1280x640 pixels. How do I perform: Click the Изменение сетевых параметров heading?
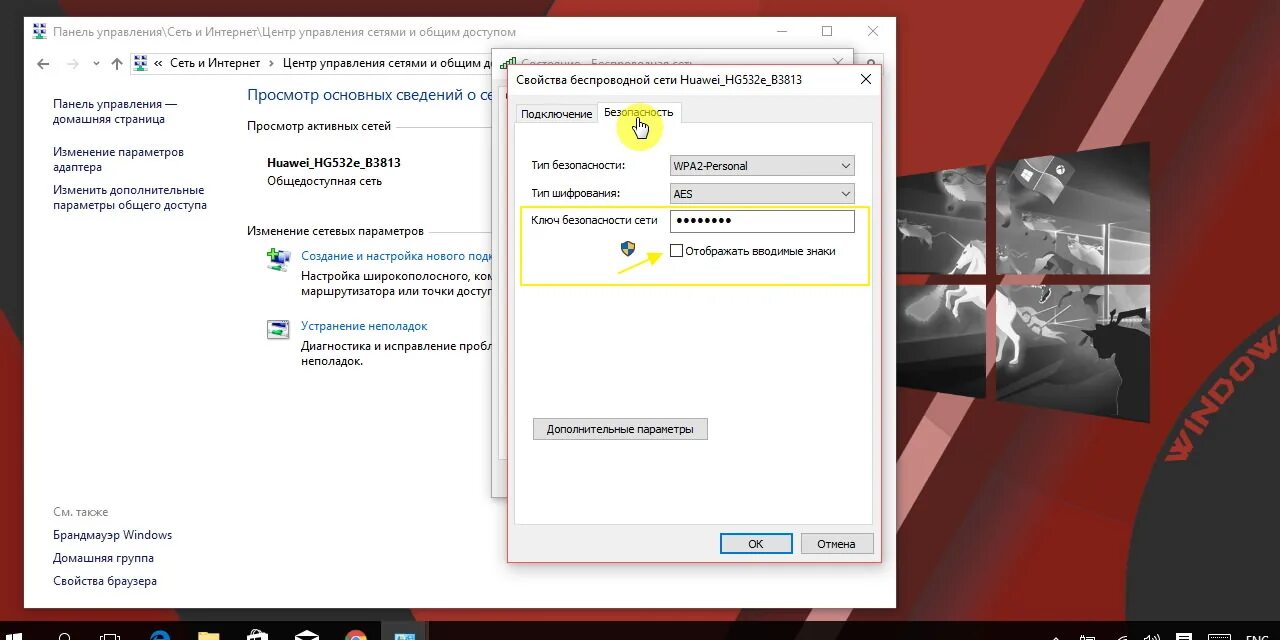click(335, 231)
